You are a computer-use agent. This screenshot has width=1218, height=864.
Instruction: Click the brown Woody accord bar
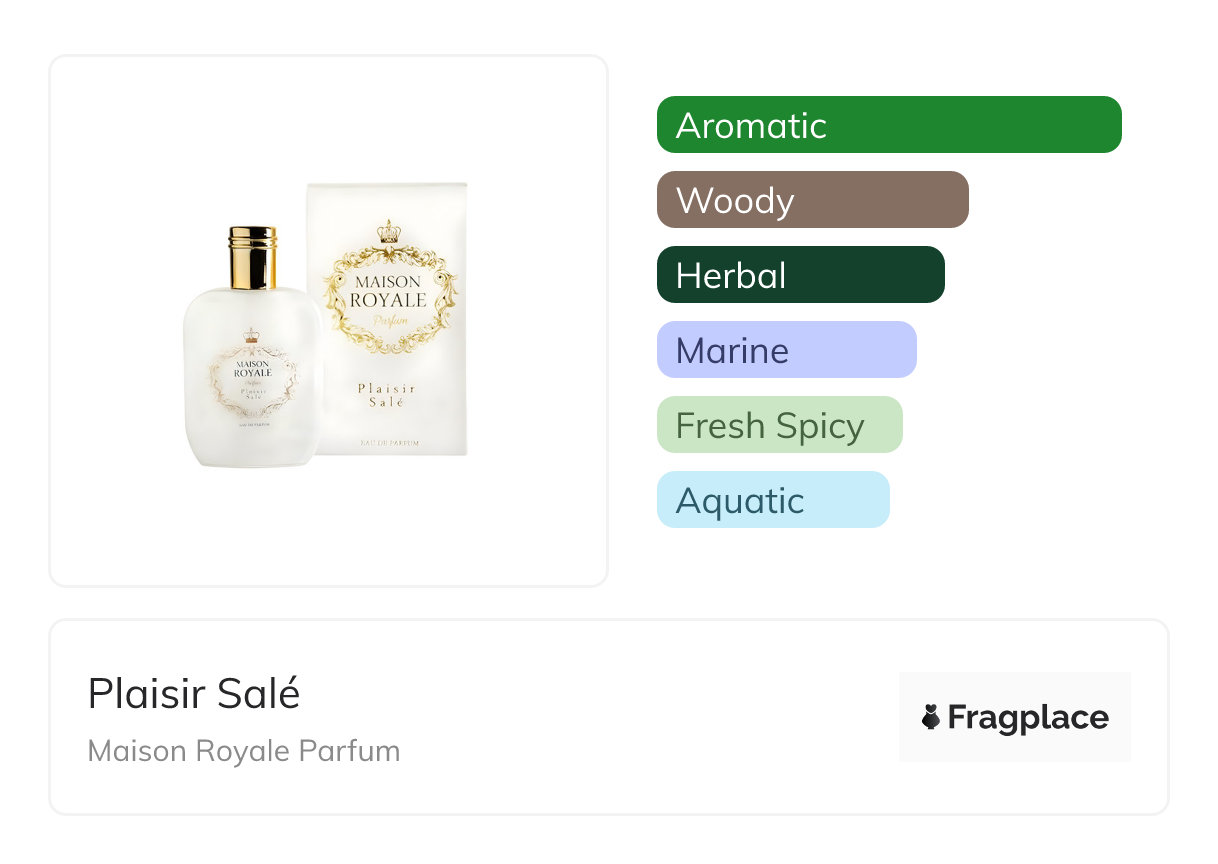coord(812,200)
